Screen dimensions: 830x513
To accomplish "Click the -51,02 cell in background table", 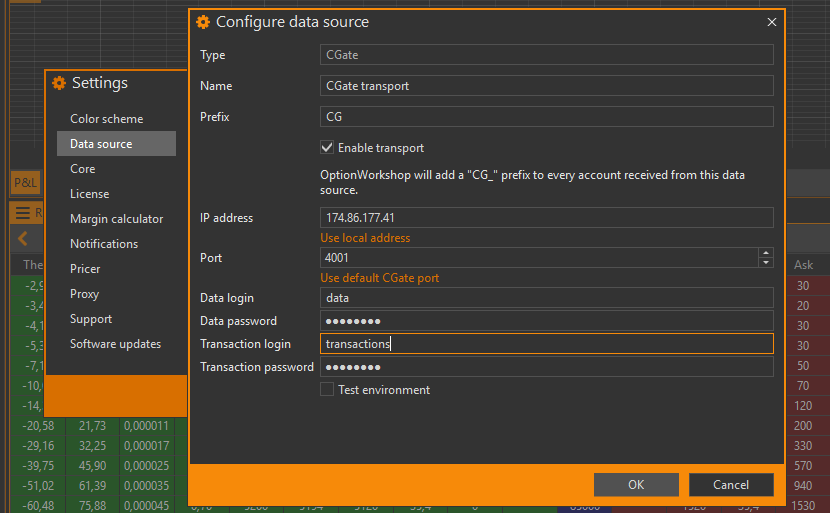I will click(38, 486).
